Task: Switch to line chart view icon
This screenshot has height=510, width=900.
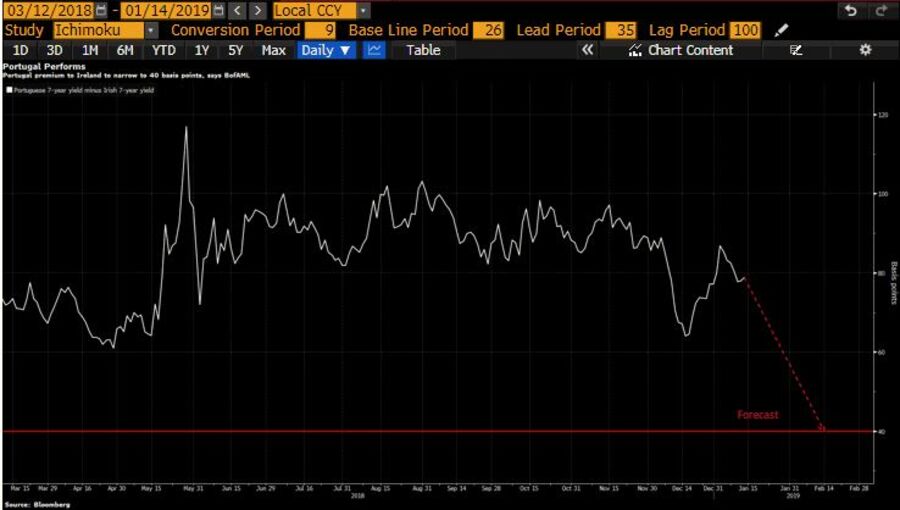Action: (x=374, y=50)
